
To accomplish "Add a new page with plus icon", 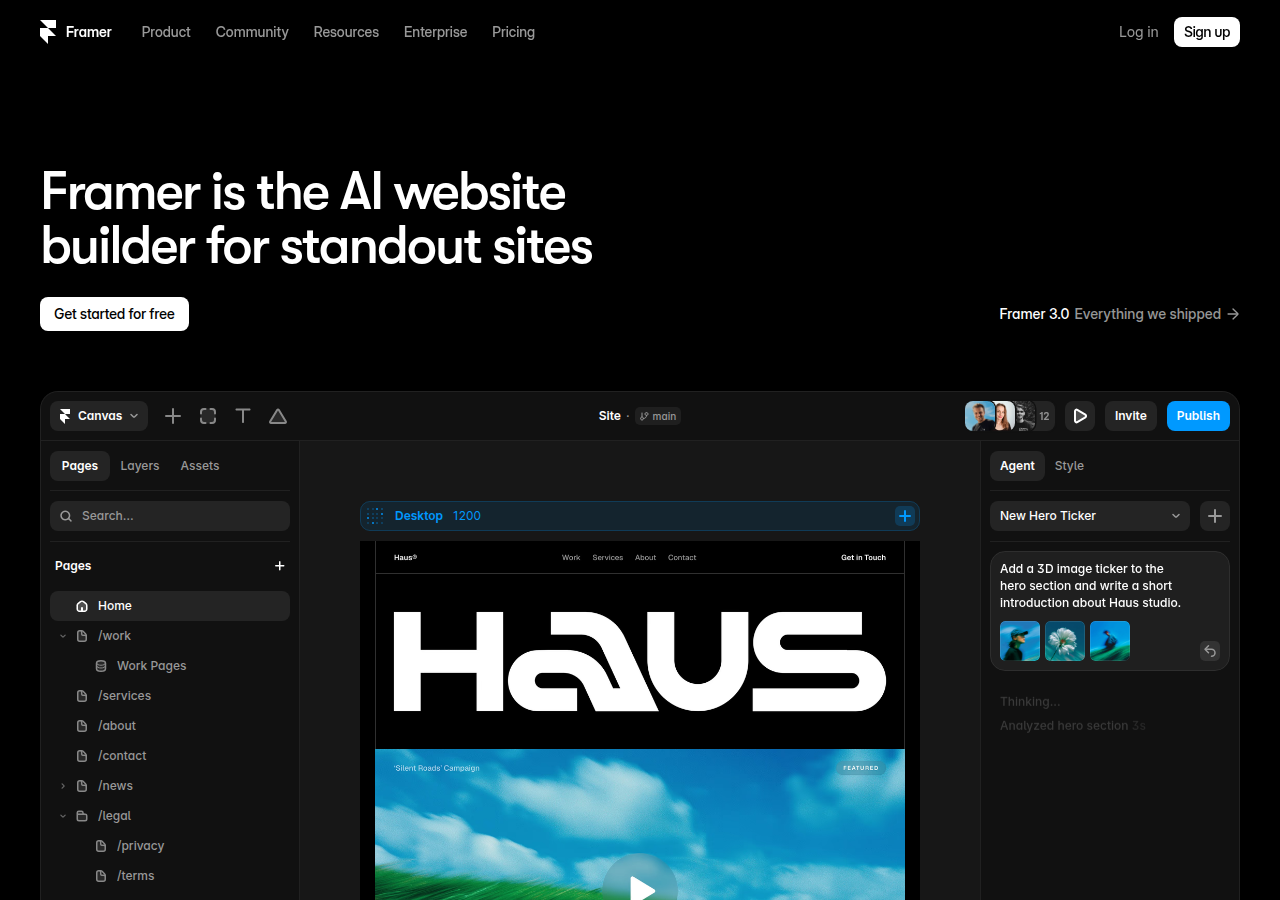I will point(280,566).
